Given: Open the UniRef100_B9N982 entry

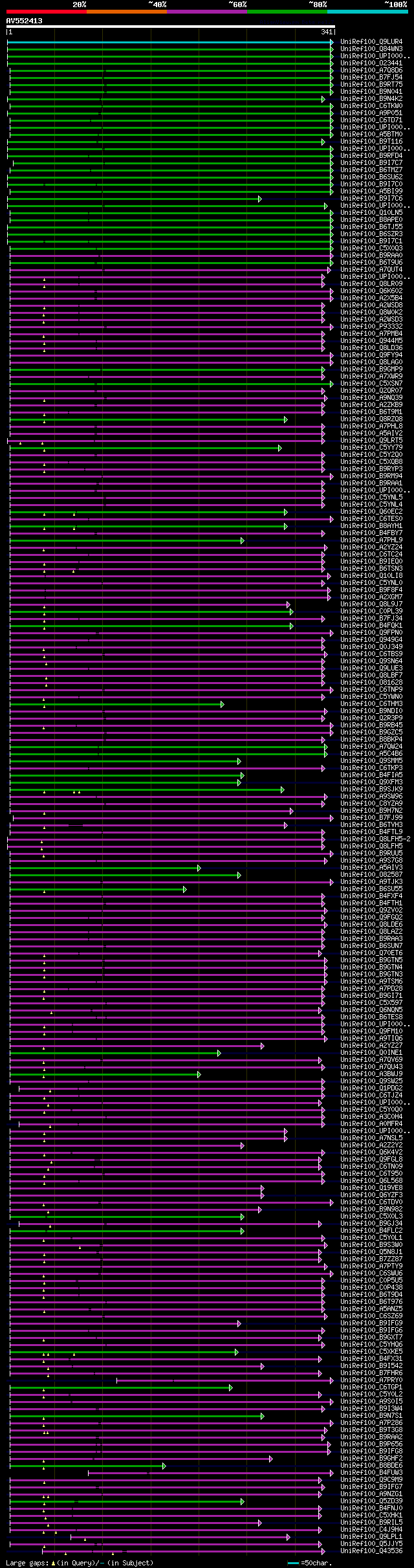Looking at the screenshot, I should click(371, 1209).
